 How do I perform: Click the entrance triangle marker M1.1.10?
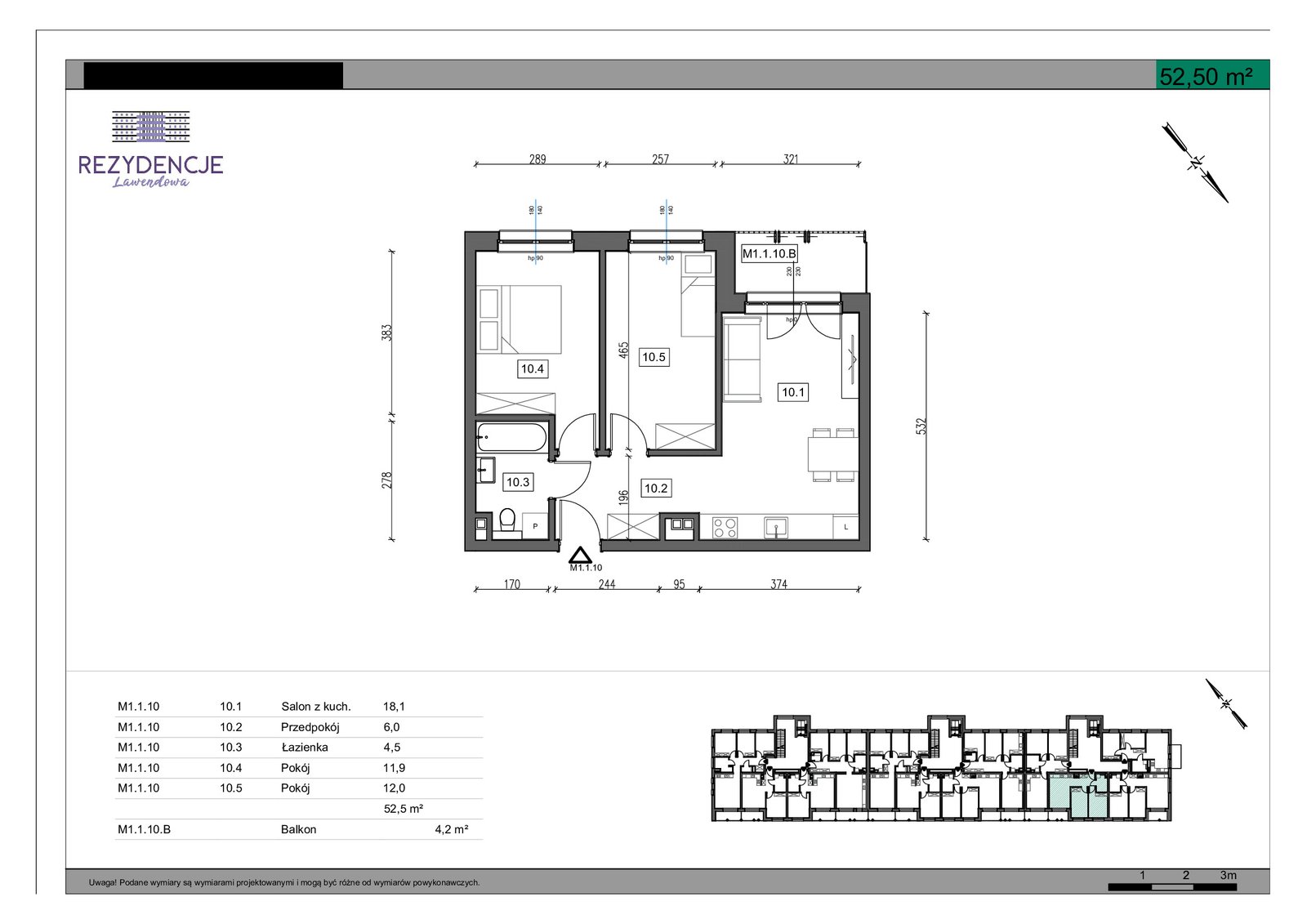pos(580,556)
